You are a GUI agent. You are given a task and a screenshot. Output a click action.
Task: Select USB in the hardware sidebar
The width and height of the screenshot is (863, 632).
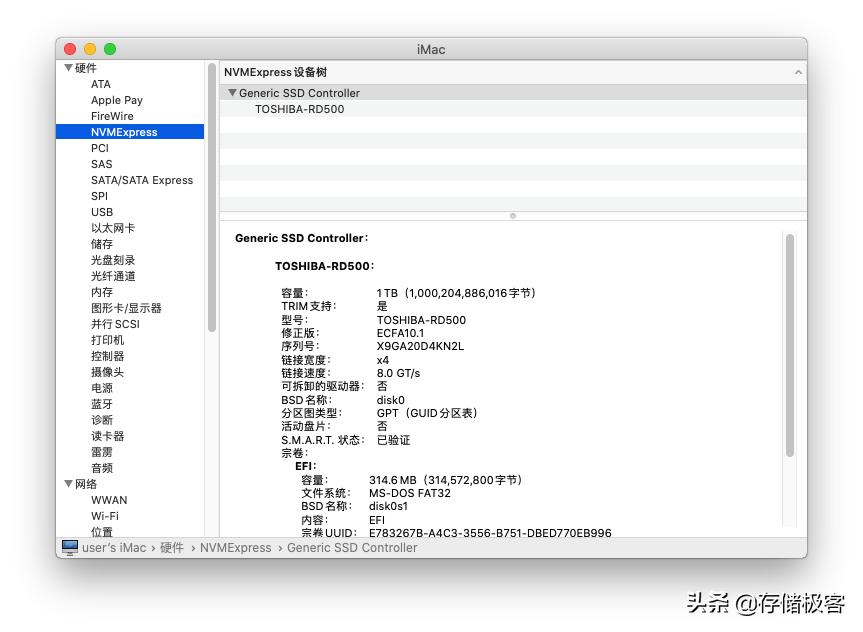pos(100,212)
